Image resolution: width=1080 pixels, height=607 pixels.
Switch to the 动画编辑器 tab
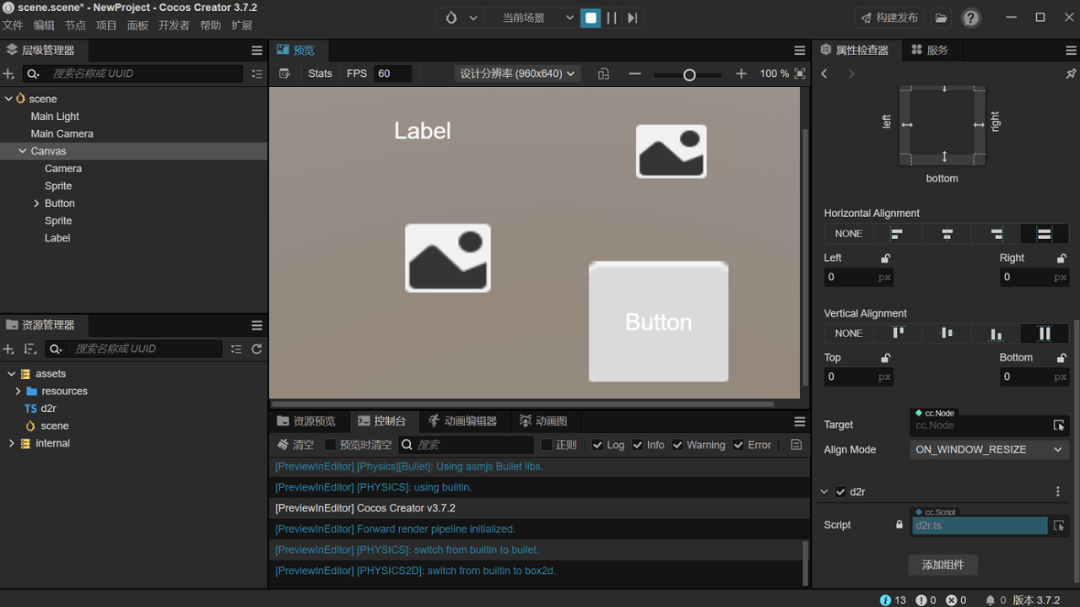[462, 421]
